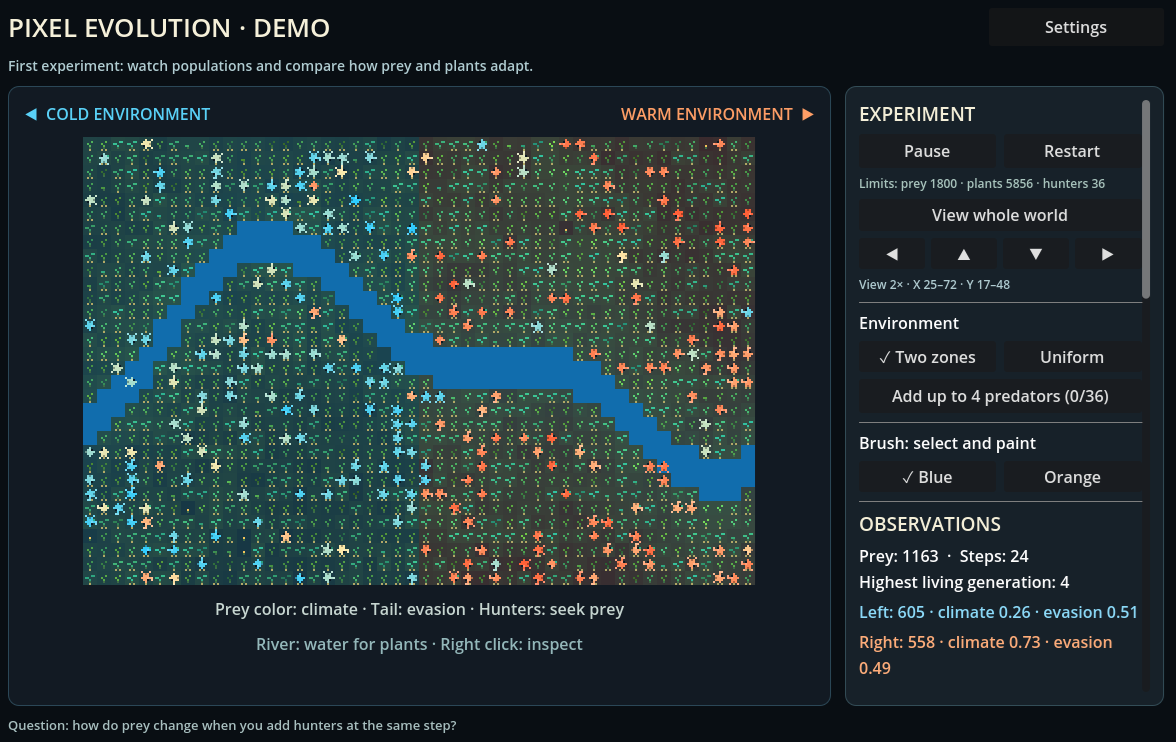Click the sidebar vertical scrollbar
The width and height of the screenshot is (1176, 742).
(1145, 200)
